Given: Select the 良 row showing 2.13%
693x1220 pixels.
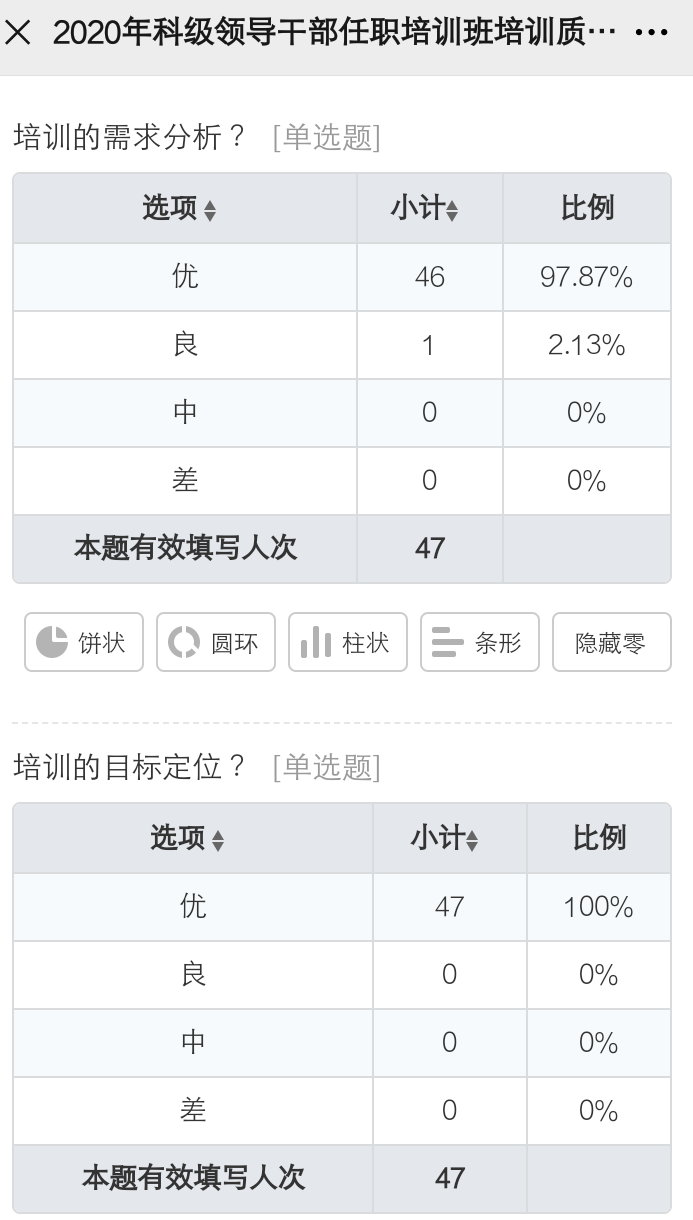Looking at the screenshot, I should (x=342, y=345).
